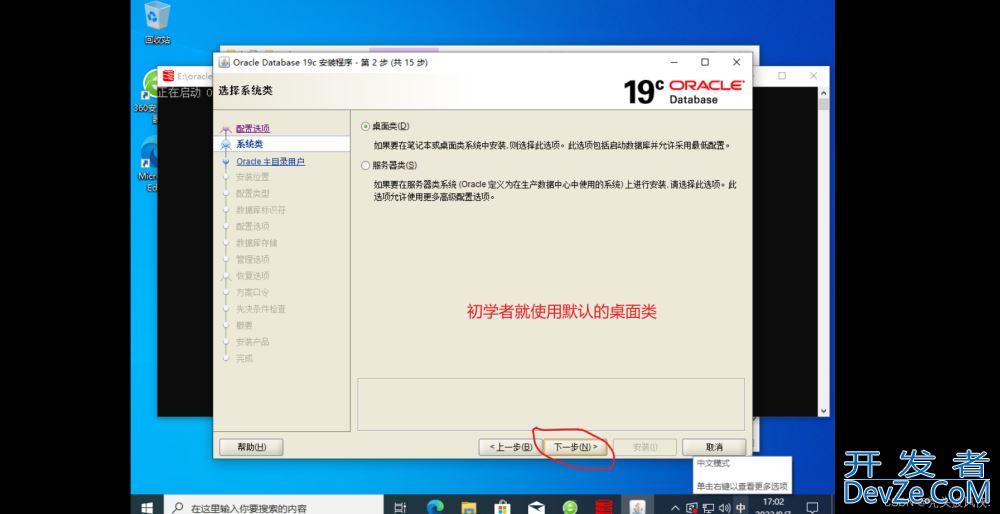This screenshot has width=1000, height=514.
Task: Click the 数据库存储 step in sidebar
Action: (x=256, y=243)
